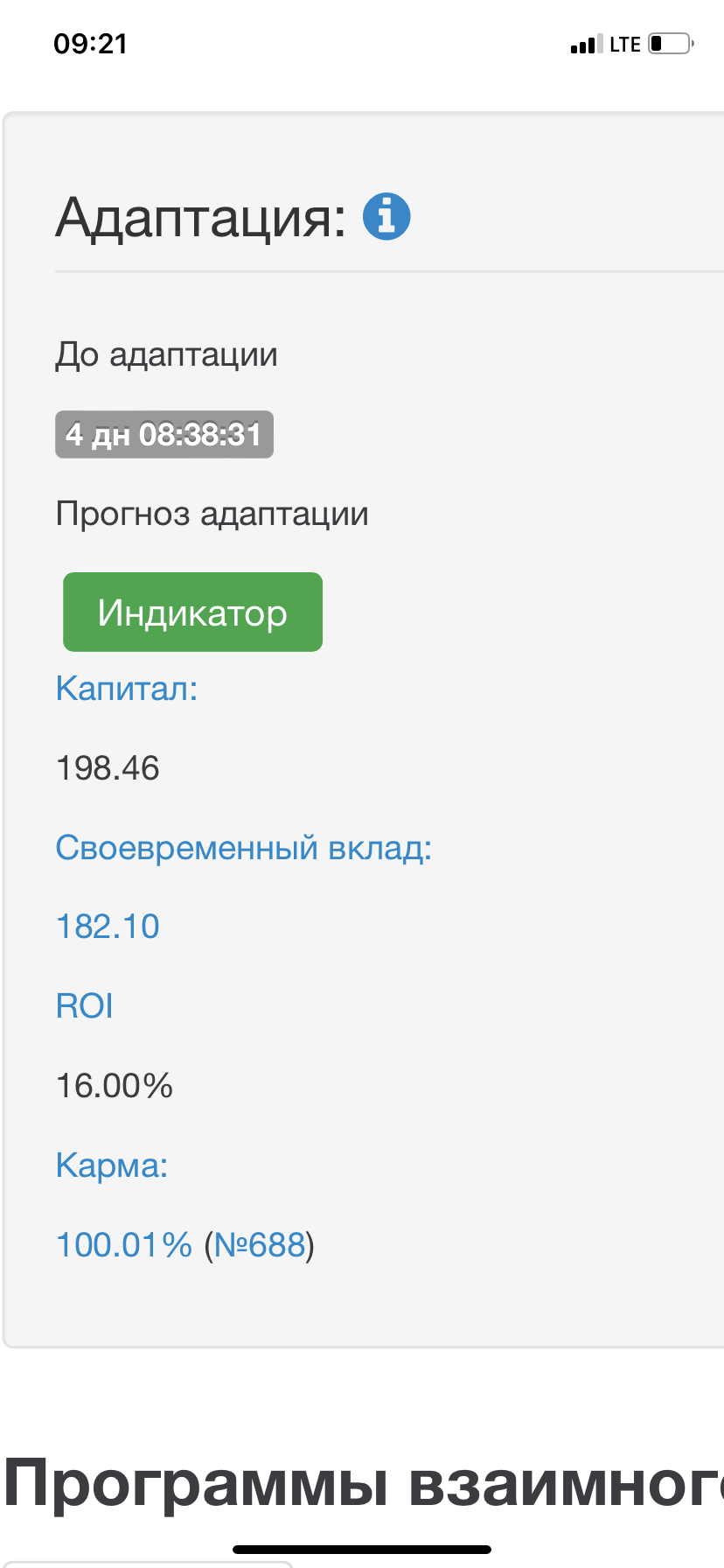Click the №688 rank link
Screen dimensions: 724x1568
[260, 1244]
